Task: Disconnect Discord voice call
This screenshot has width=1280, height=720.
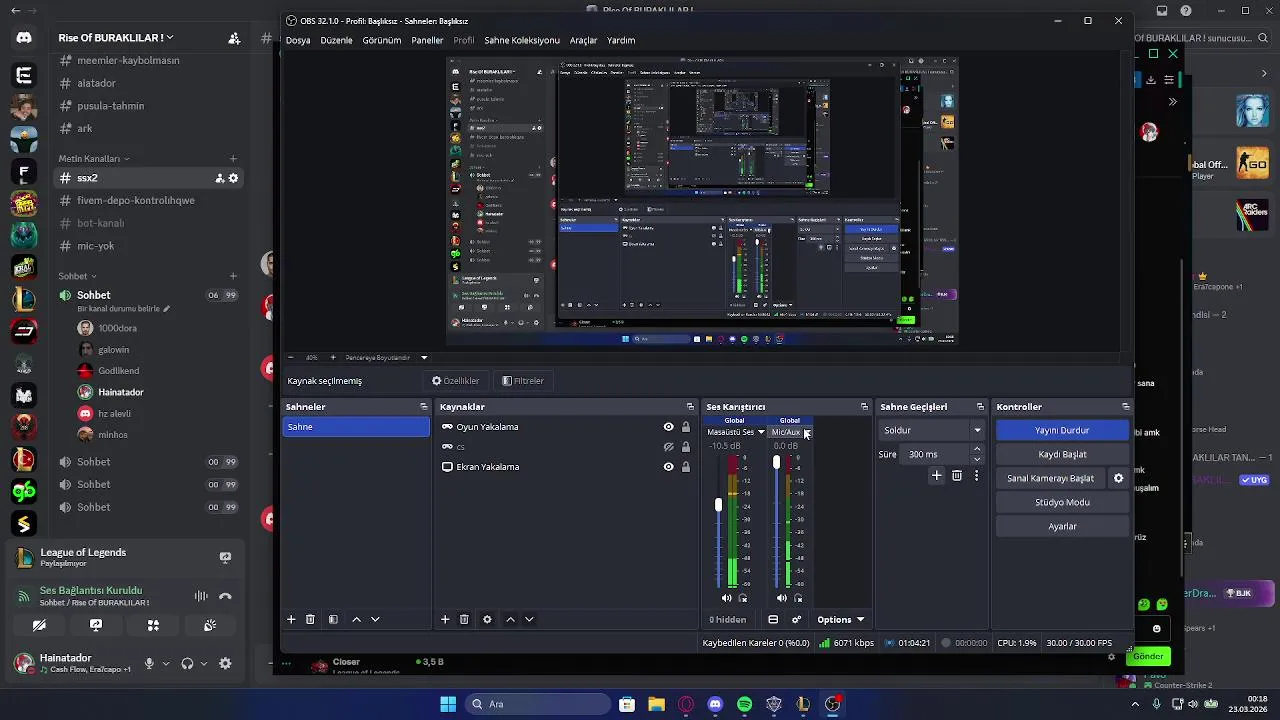Action: coord(225,596)
